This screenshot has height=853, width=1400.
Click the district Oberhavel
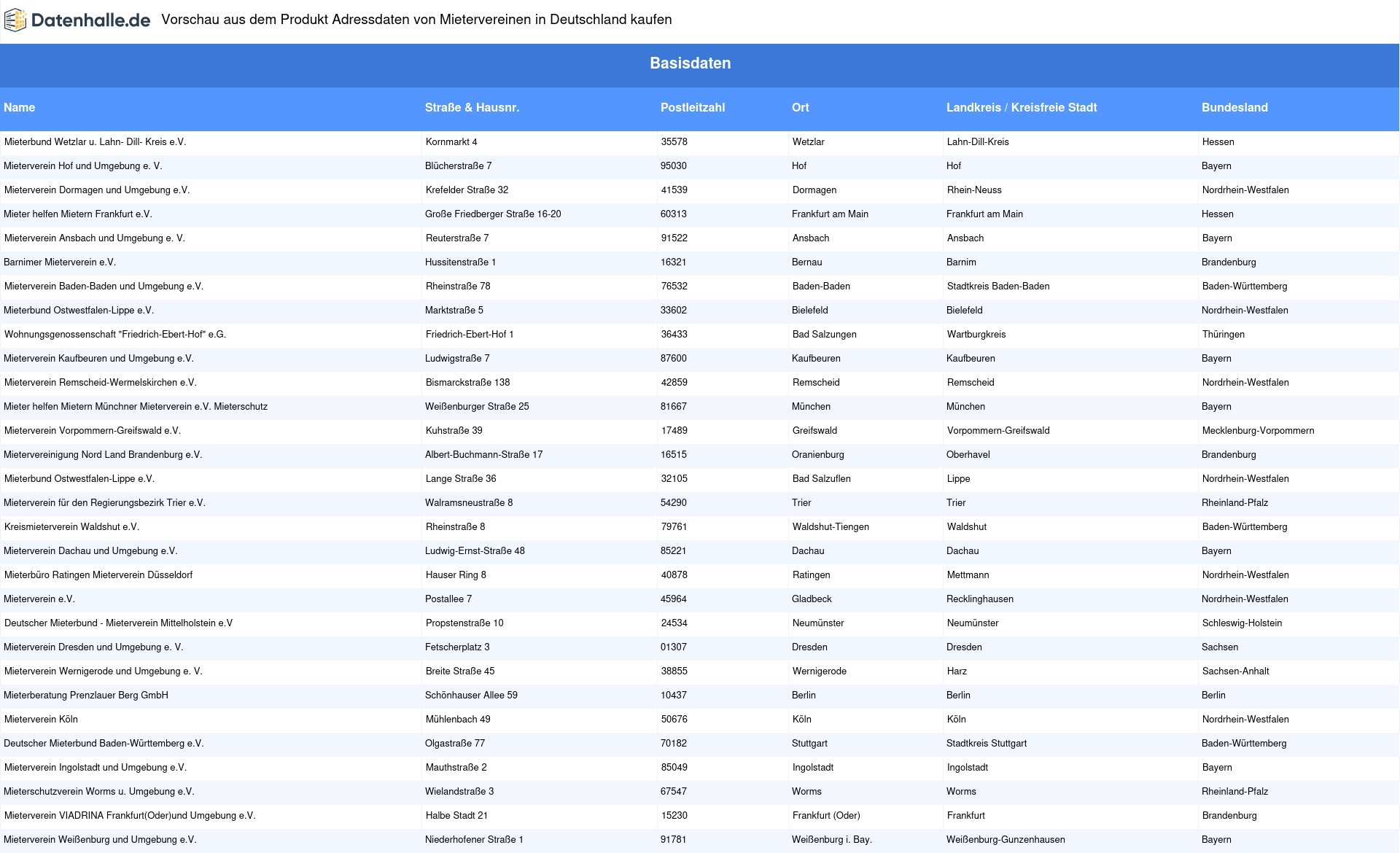[x=968, y=455]
